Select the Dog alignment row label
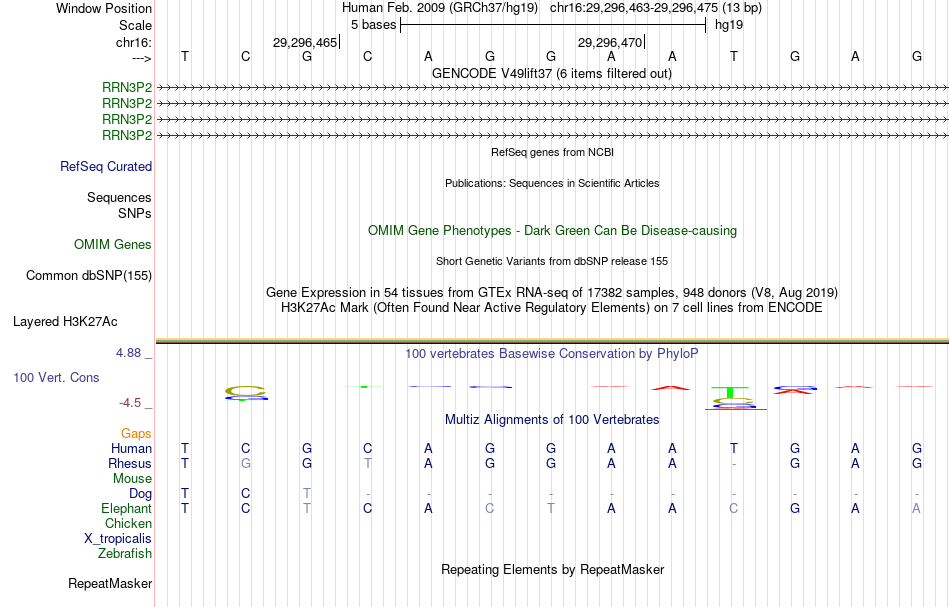This screenshot has width=950, height=607. point(140,494)
